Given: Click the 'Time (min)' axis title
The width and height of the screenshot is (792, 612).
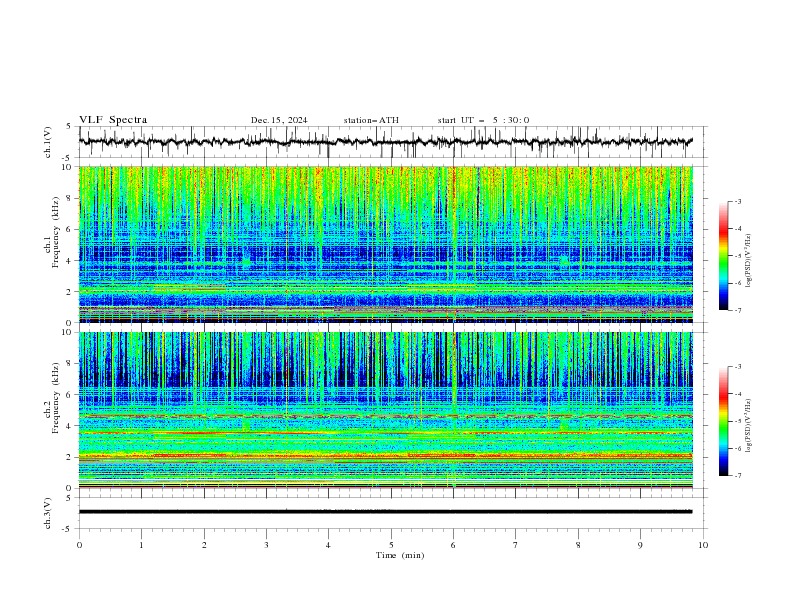Looking at the screenshot, I should [x=400, y=555].
